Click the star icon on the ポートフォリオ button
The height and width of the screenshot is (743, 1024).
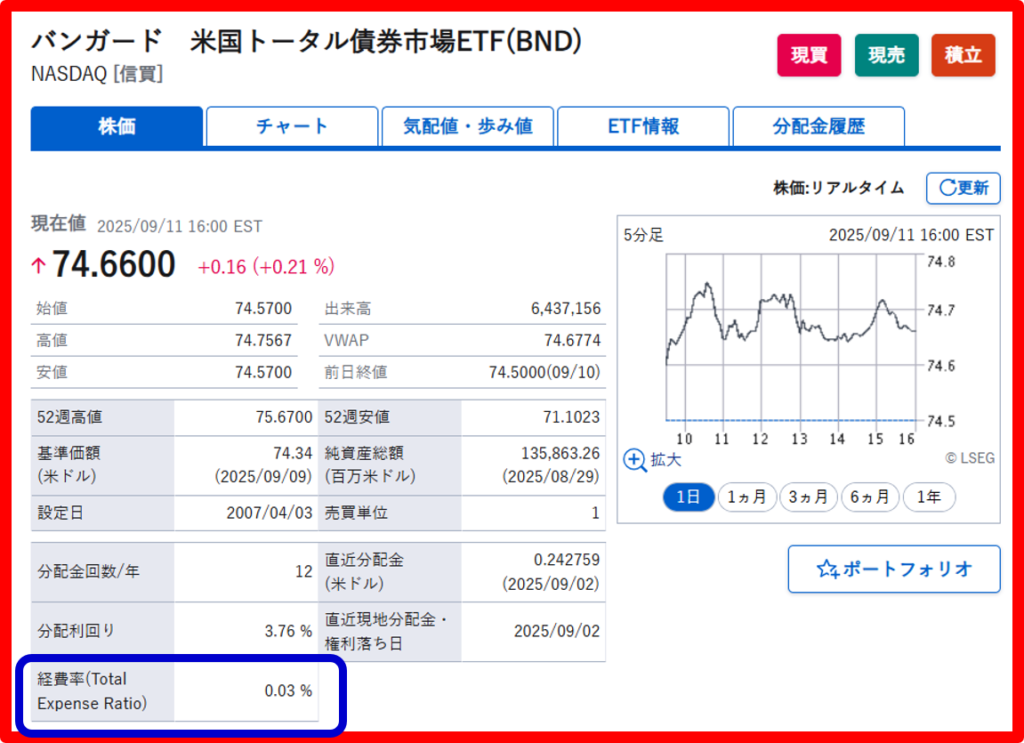coord(827,569)
